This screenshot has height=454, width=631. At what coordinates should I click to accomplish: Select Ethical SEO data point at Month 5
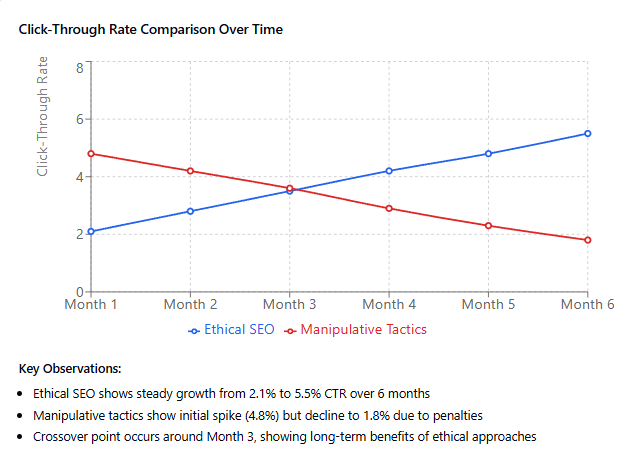click(x=488, y=154)
